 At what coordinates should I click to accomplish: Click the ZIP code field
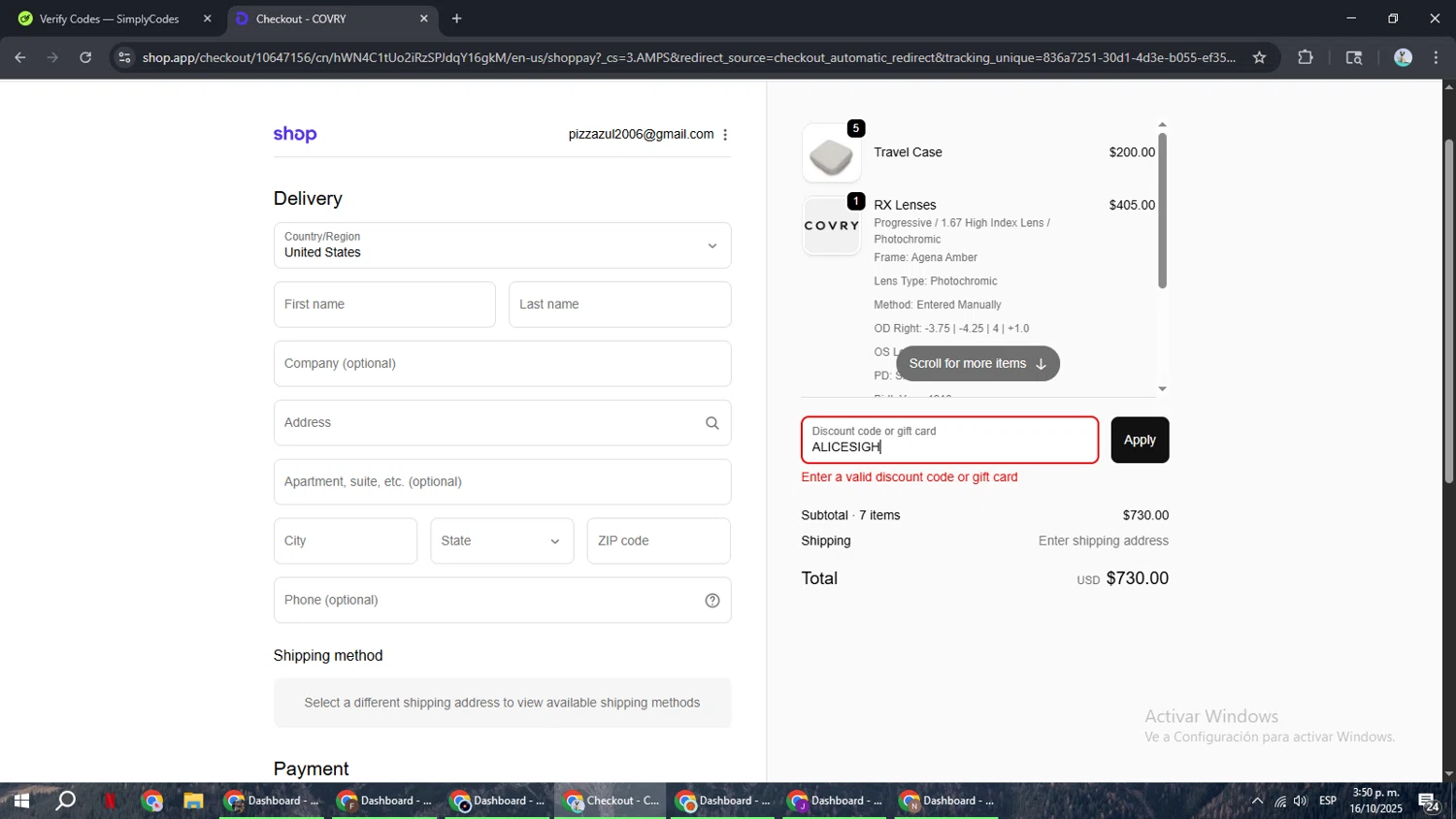[x=659, y=541]
